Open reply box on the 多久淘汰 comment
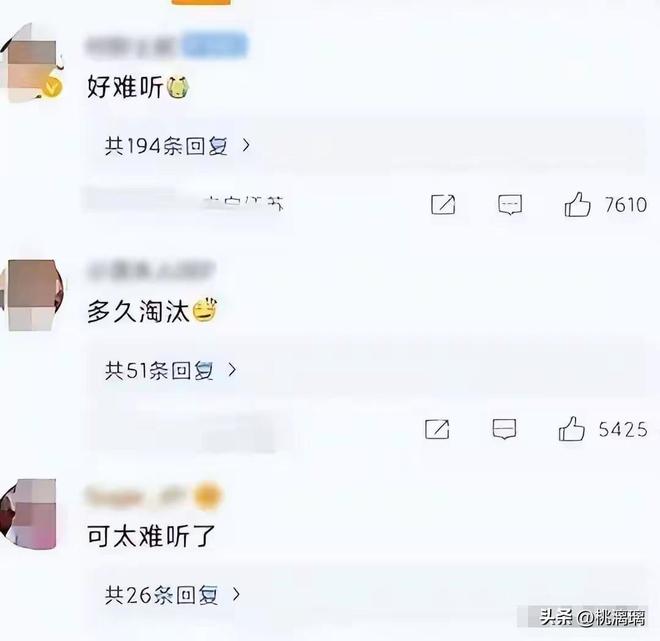The image size is (660, 641). point(504,429)
